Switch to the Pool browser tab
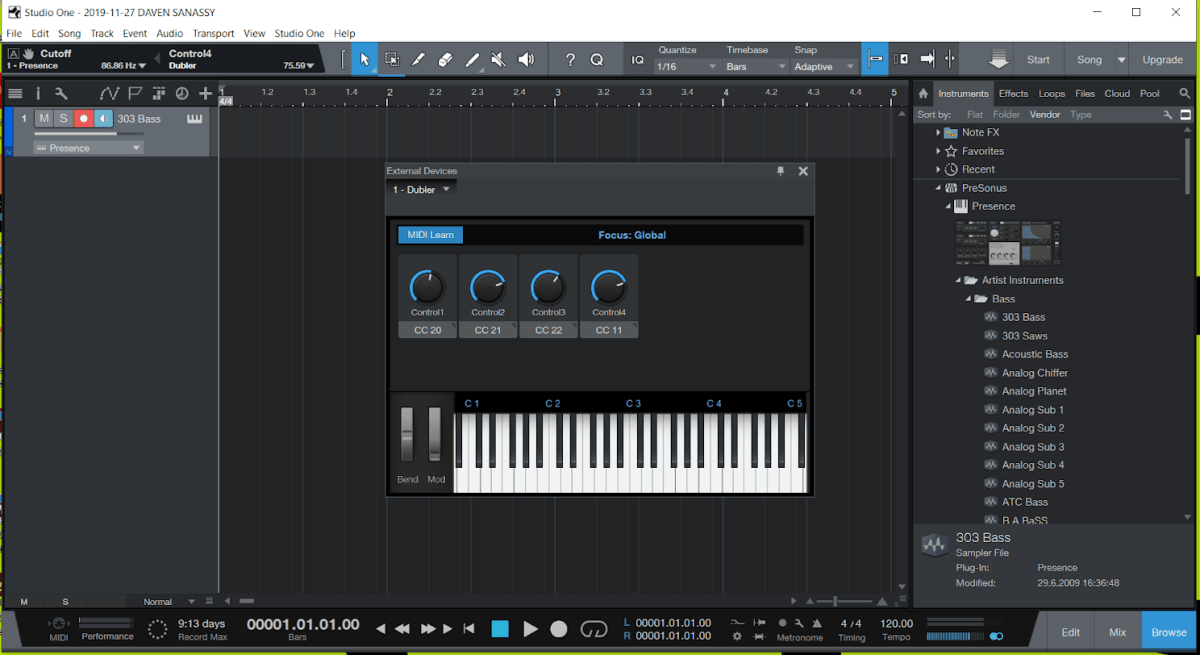Viewport: 1200px width, 655px height. (x=1150, y=94)
